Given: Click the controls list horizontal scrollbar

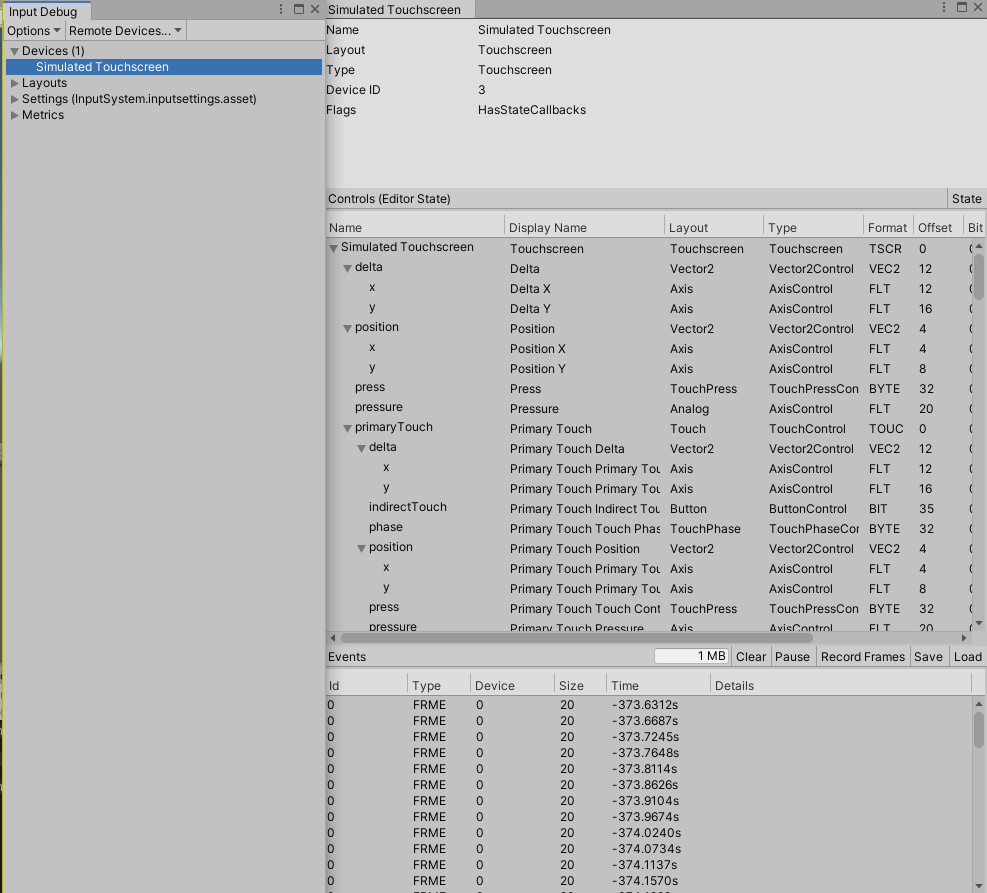Looking at the screenshot, I should click(x=576, y=638).
